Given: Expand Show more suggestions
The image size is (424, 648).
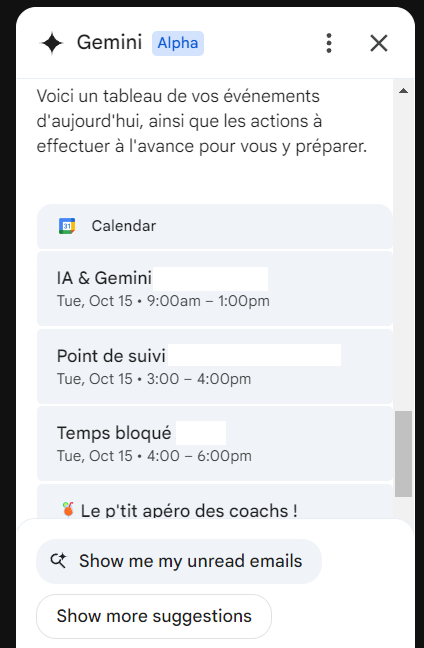Looking at the screenshot, I should point(154,616).
